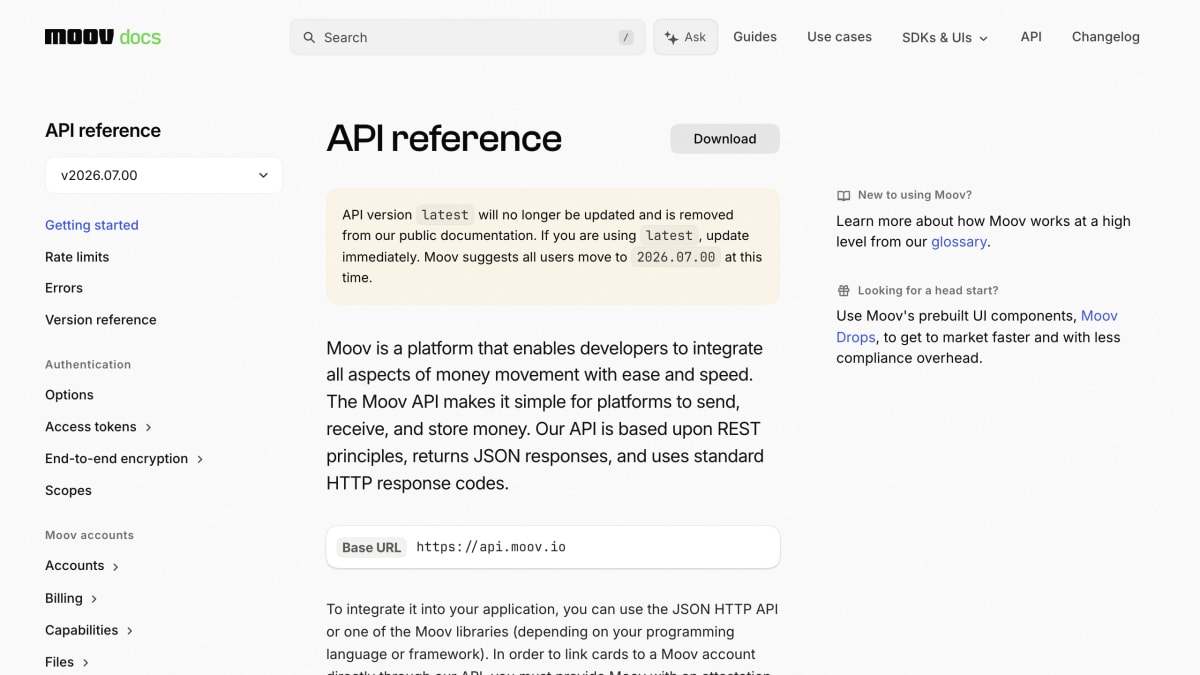Open the Ask AI button

[685, 37]
